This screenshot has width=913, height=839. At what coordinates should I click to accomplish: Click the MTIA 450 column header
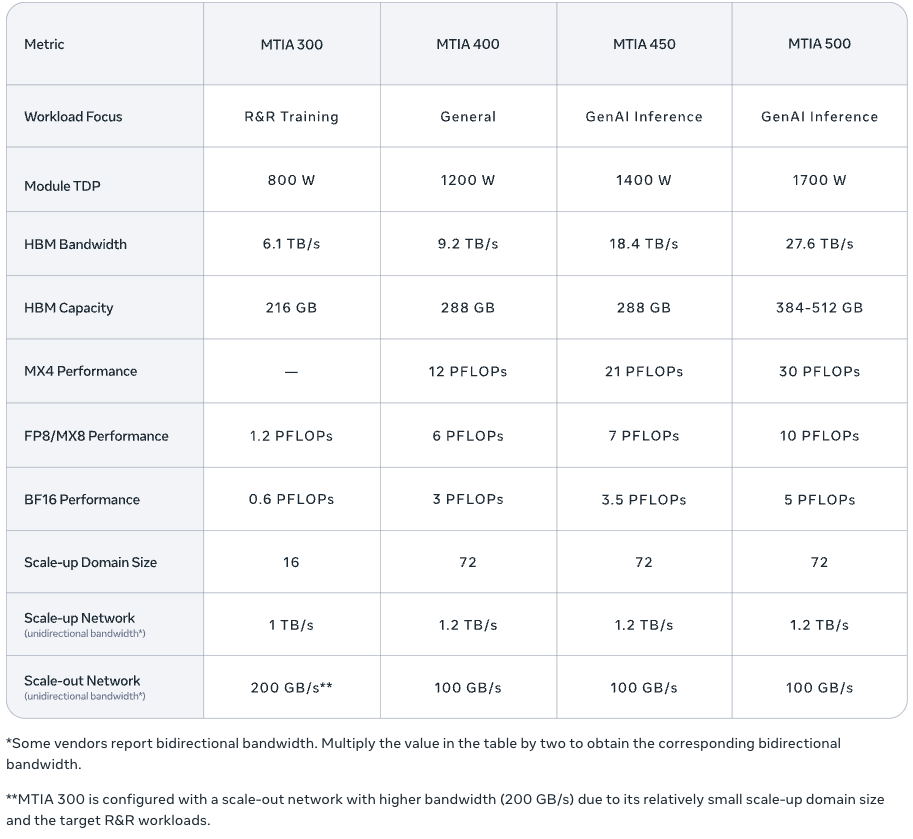[x=644, y=44]
